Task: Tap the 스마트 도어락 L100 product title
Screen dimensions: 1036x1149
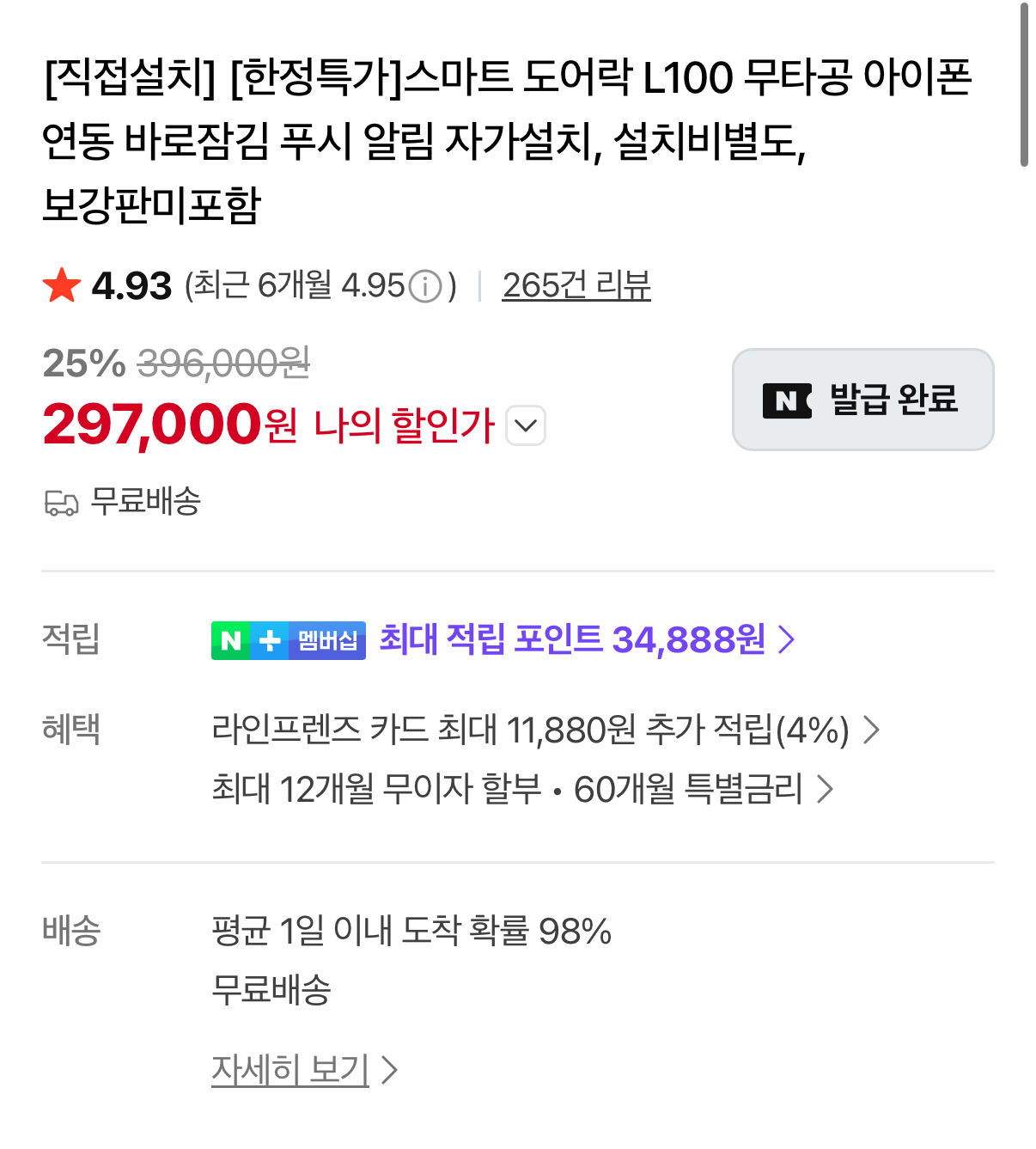Action: click(x=507, y=140)
